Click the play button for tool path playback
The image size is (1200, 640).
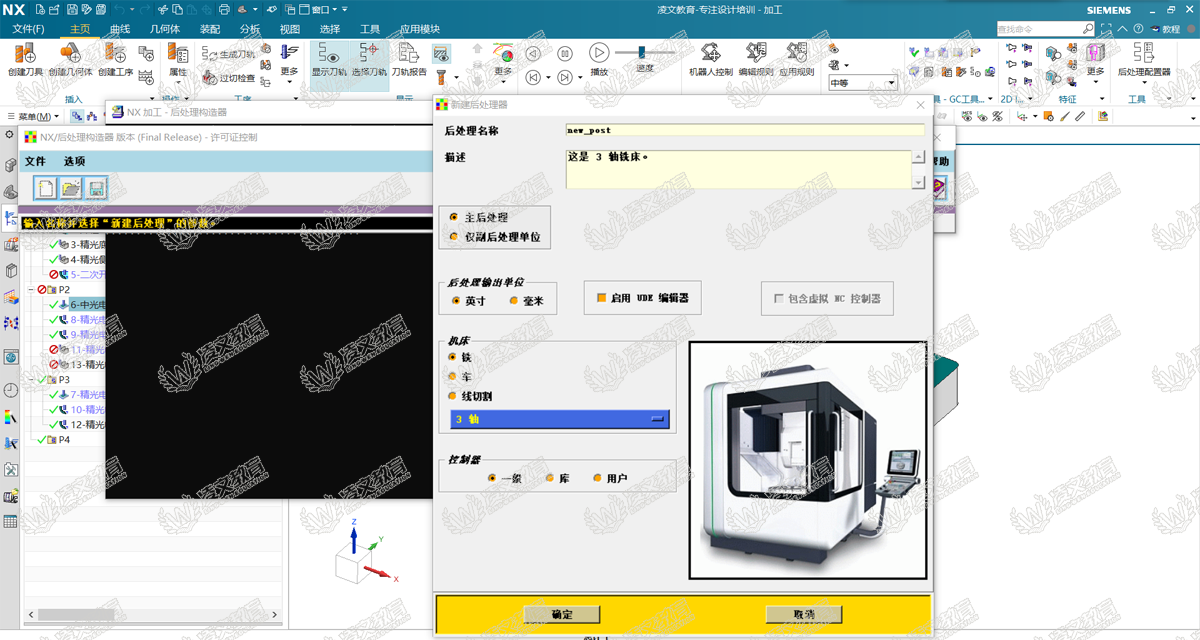[x=599, y=52]
